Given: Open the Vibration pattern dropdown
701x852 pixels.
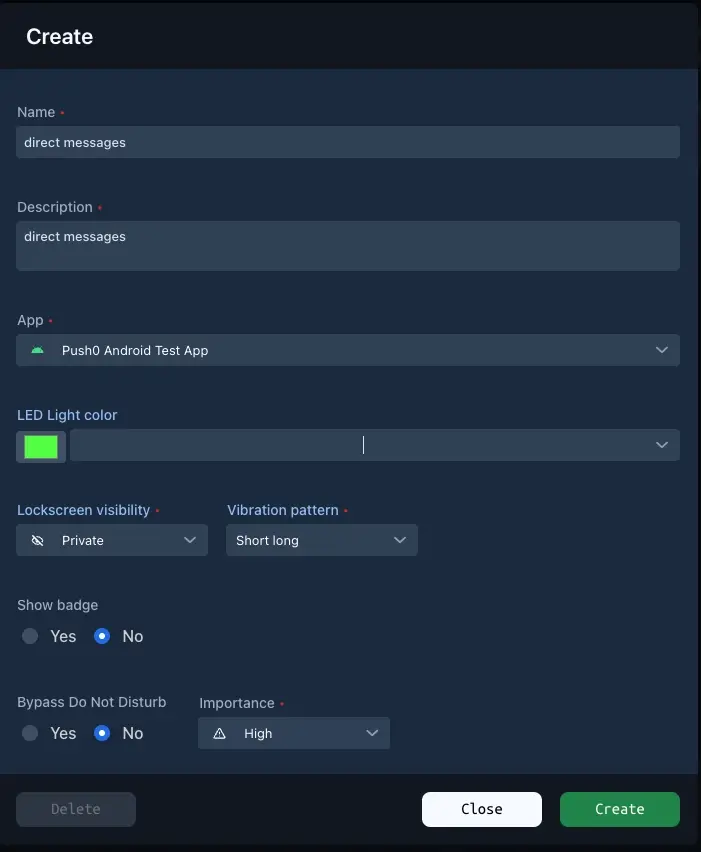Looking at the screenshot, I should pos(322,540).
